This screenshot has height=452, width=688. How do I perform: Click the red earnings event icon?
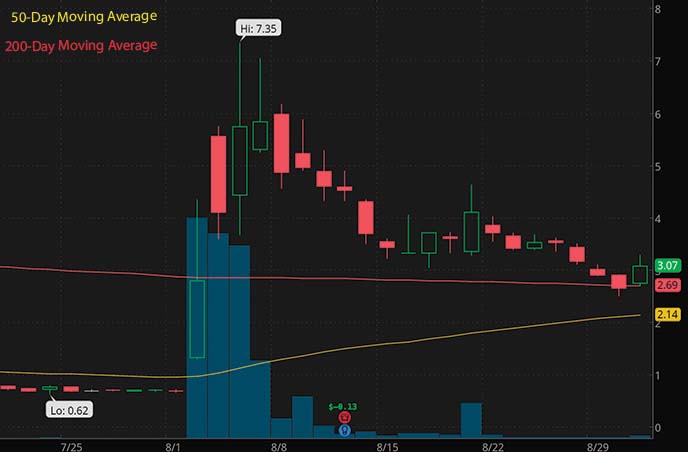344,417
